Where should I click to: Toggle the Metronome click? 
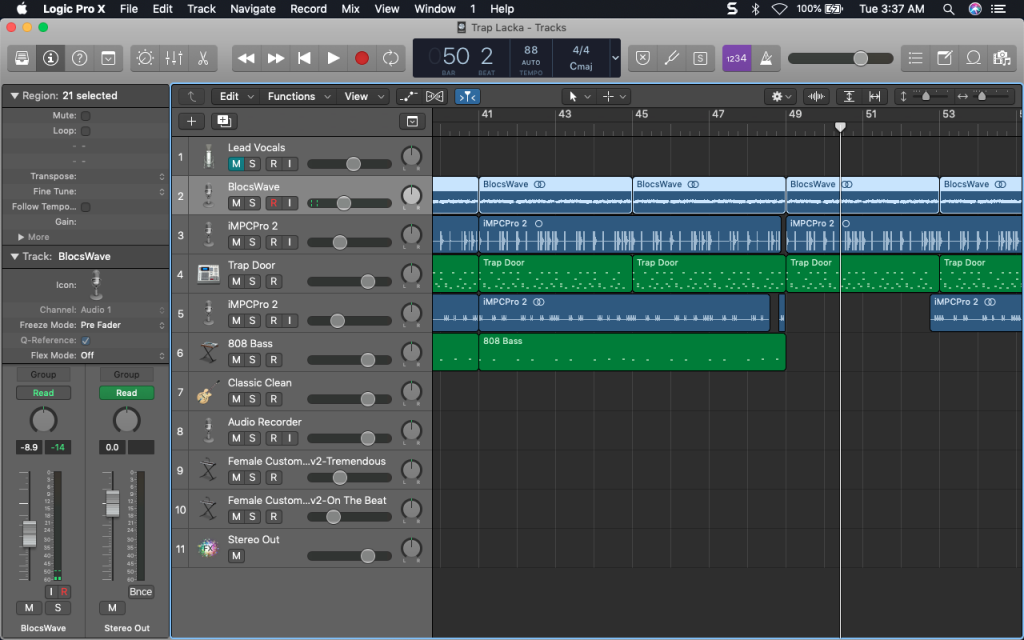(765, 58)
